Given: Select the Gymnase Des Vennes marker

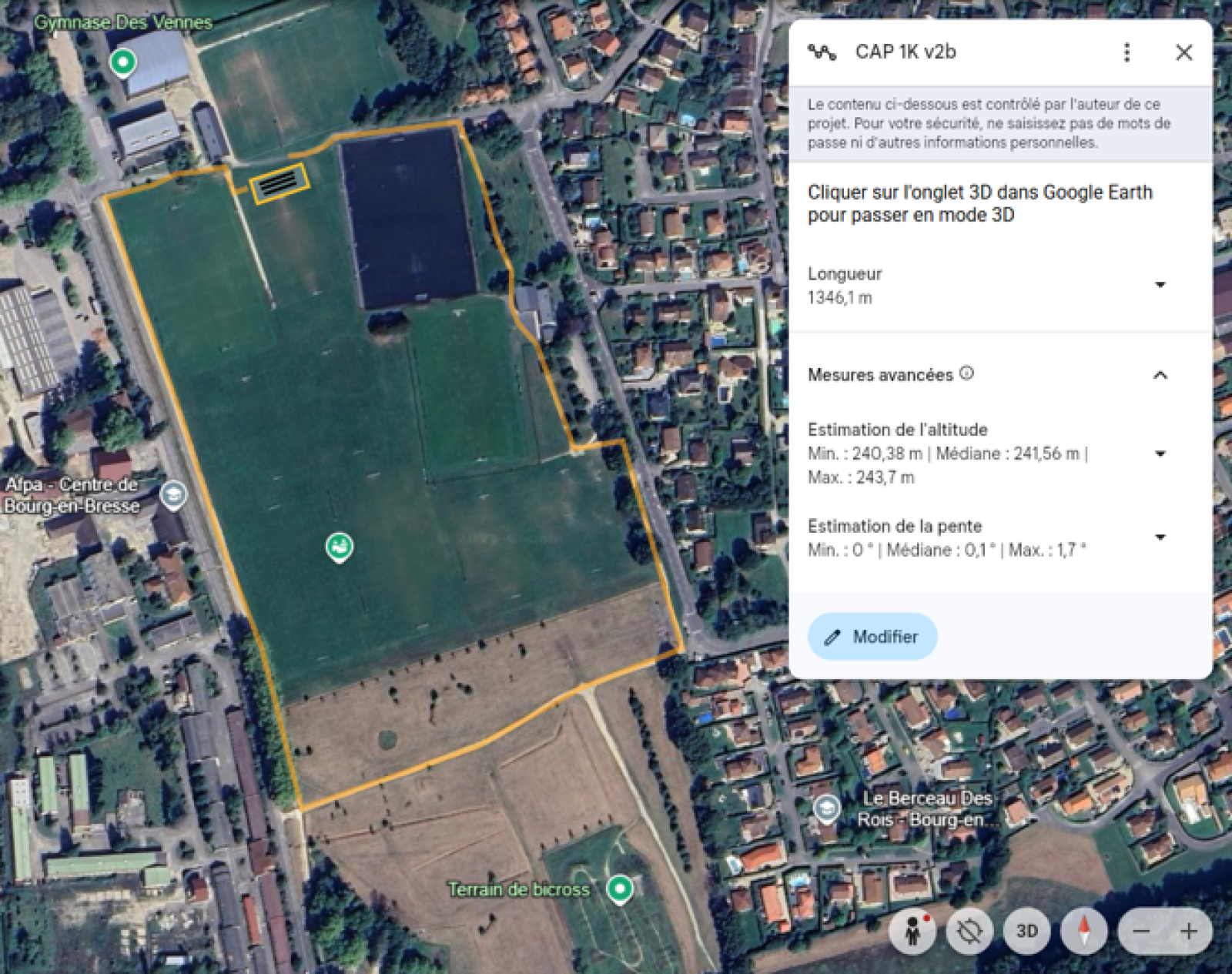Looking at the screenshot, I should click(122, 62).
